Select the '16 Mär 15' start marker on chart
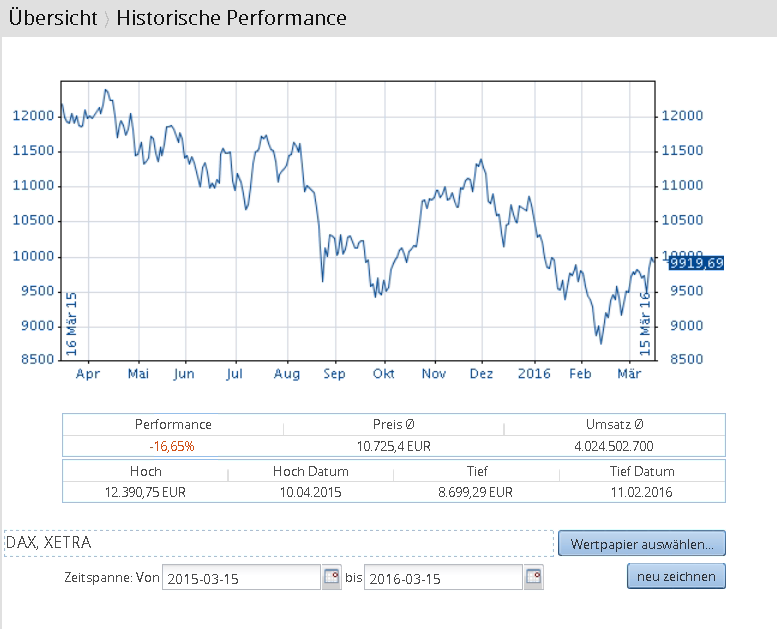The image size is (777, 629). (x=71, y=325)
